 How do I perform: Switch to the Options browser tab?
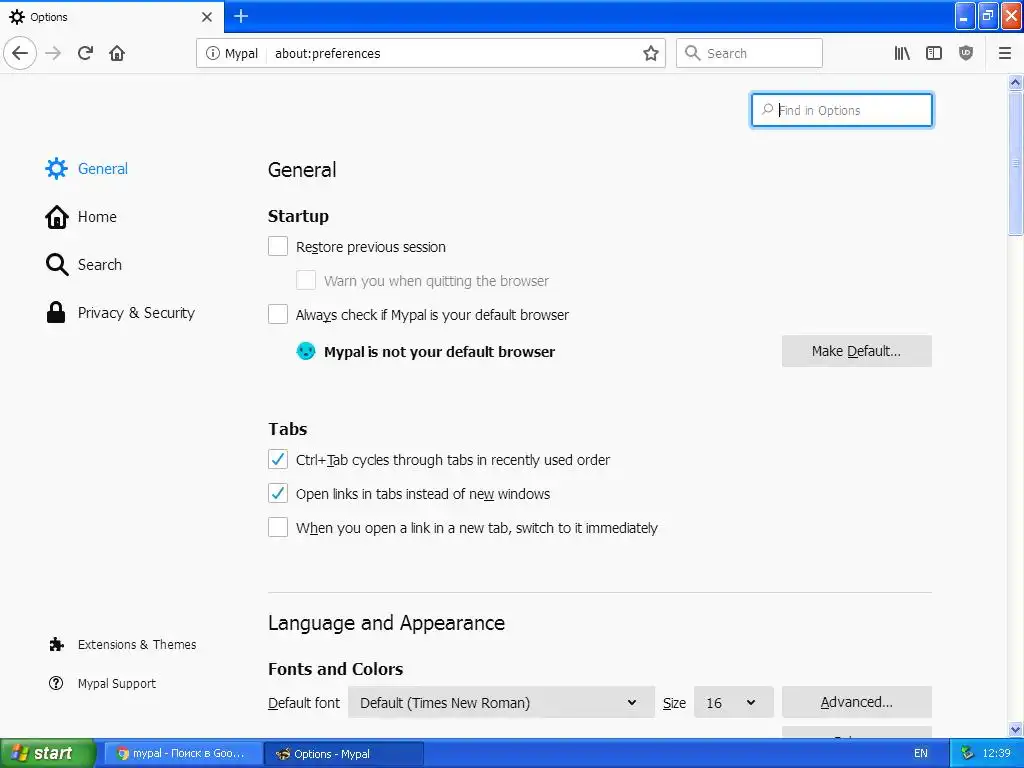pos(111,16)
